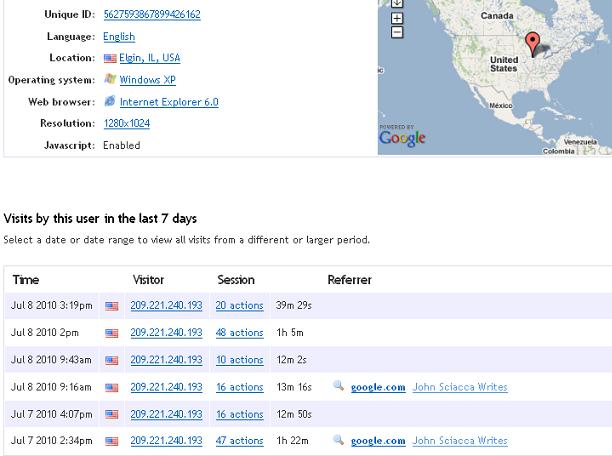The height and width of the screenshot is (456, 612).
Task: Open visitor IP link for Jul 8 9:16am visit
Action: (166, 387)
